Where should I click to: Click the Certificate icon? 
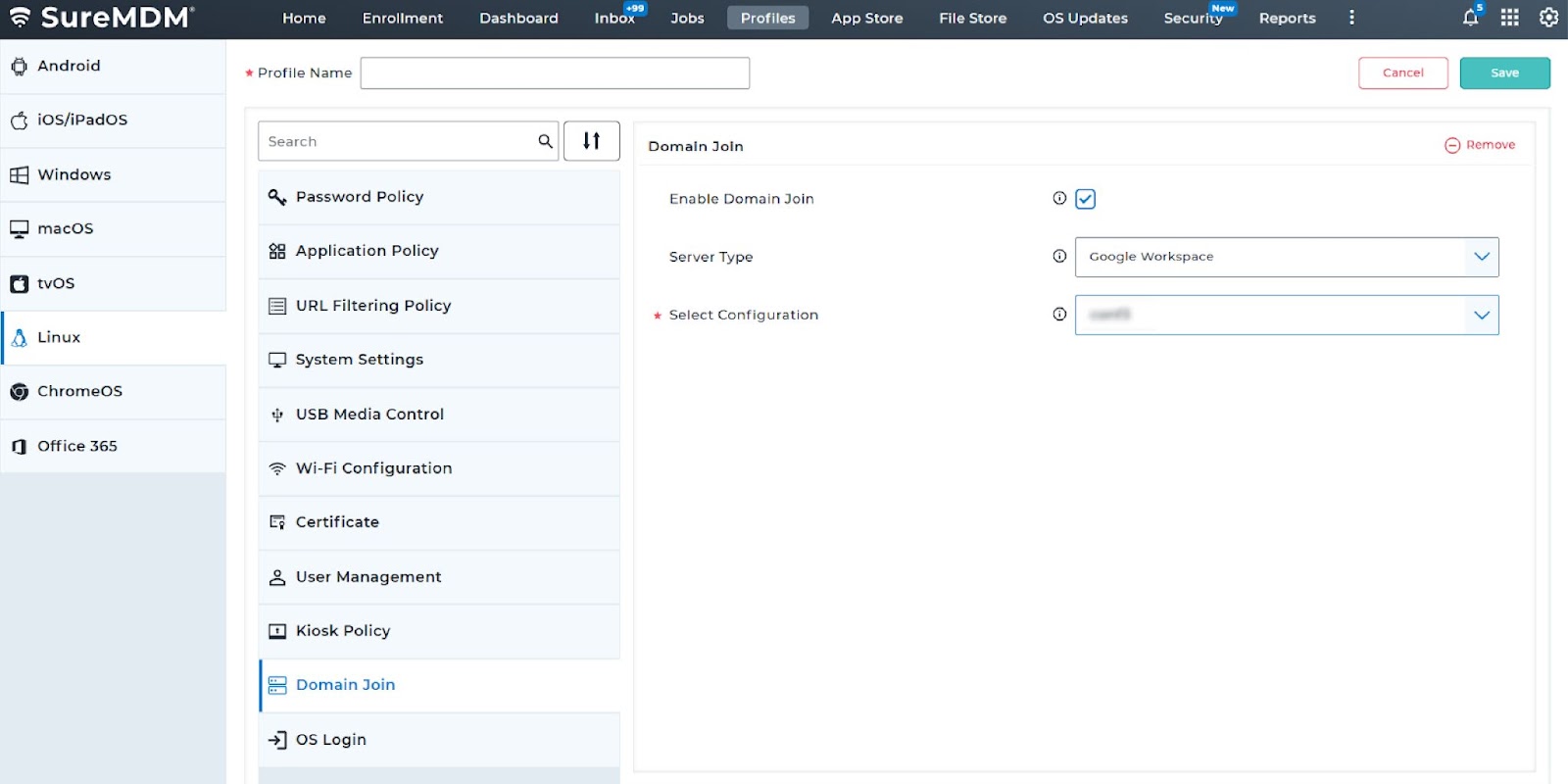tap(277, 522)
